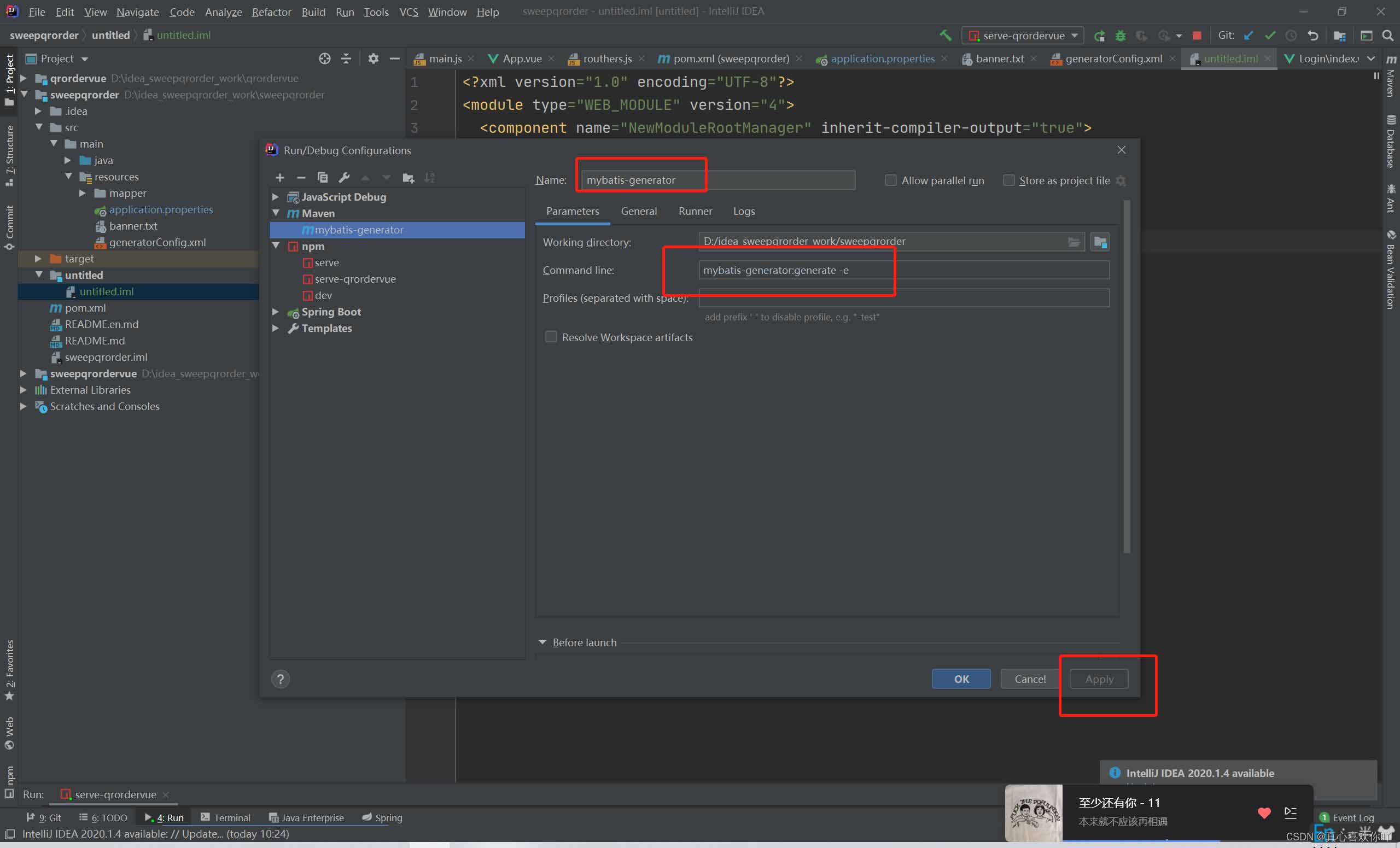The width and height of the screenshot is (1400, 848).
Task: Update project with Git blue arrow
Action: click(x=1249, y=35)
